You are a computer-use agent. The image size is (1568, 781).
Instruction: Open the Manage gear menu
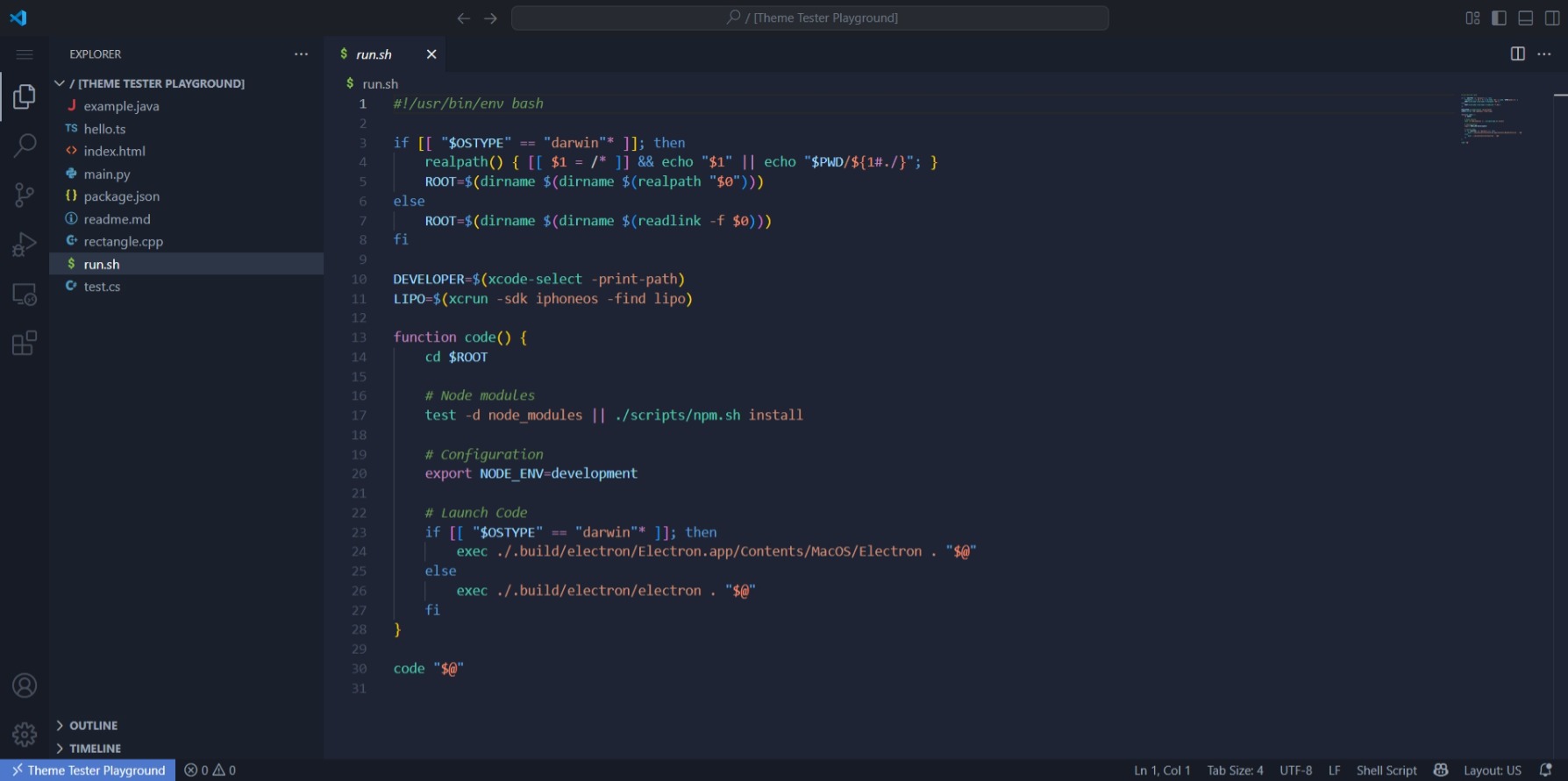pyautogui.click(x=25, y=734)
